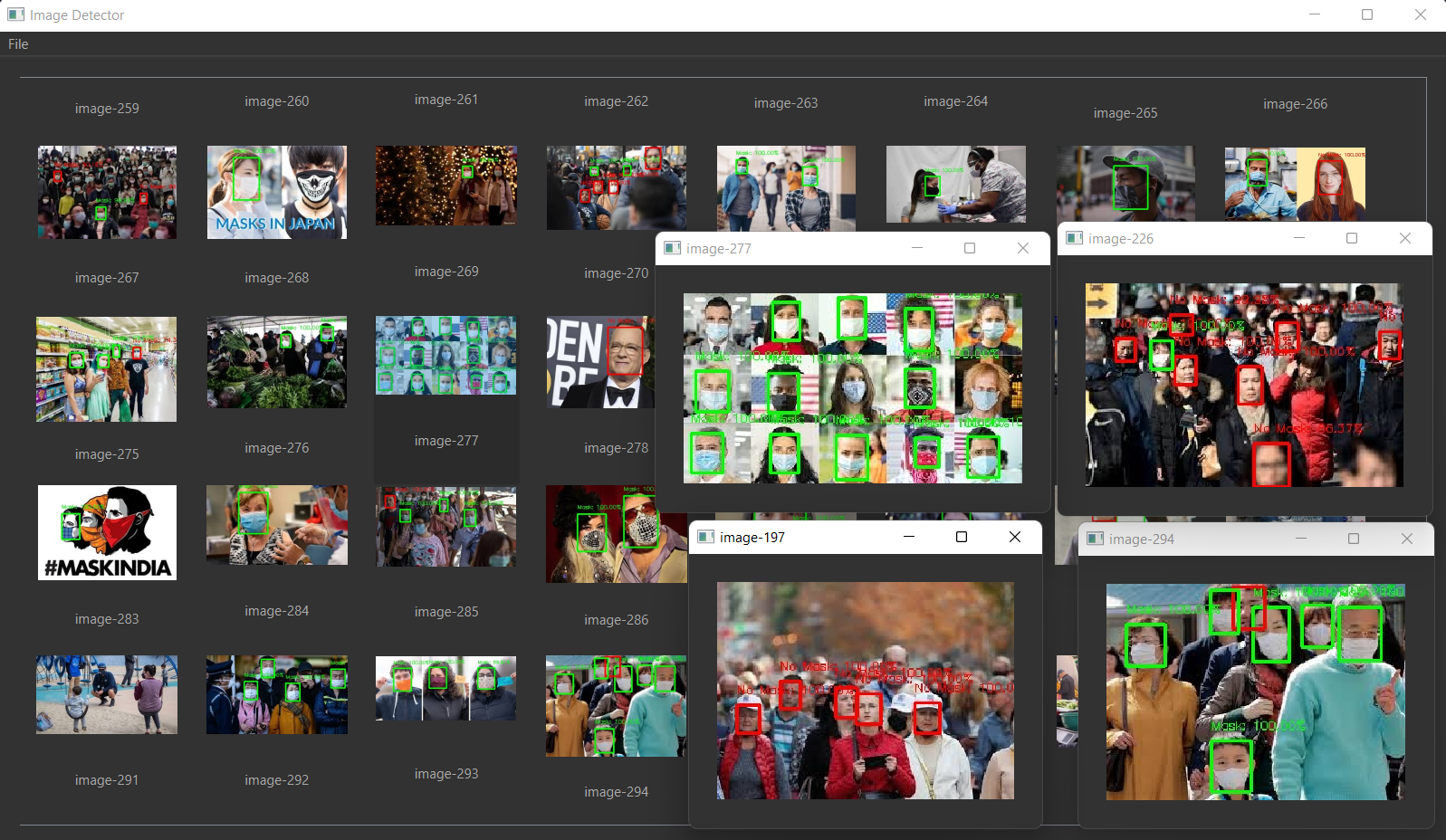Select the woman in blue mask thumbnail
The image size is (1446, 840).
click(276, 525)
